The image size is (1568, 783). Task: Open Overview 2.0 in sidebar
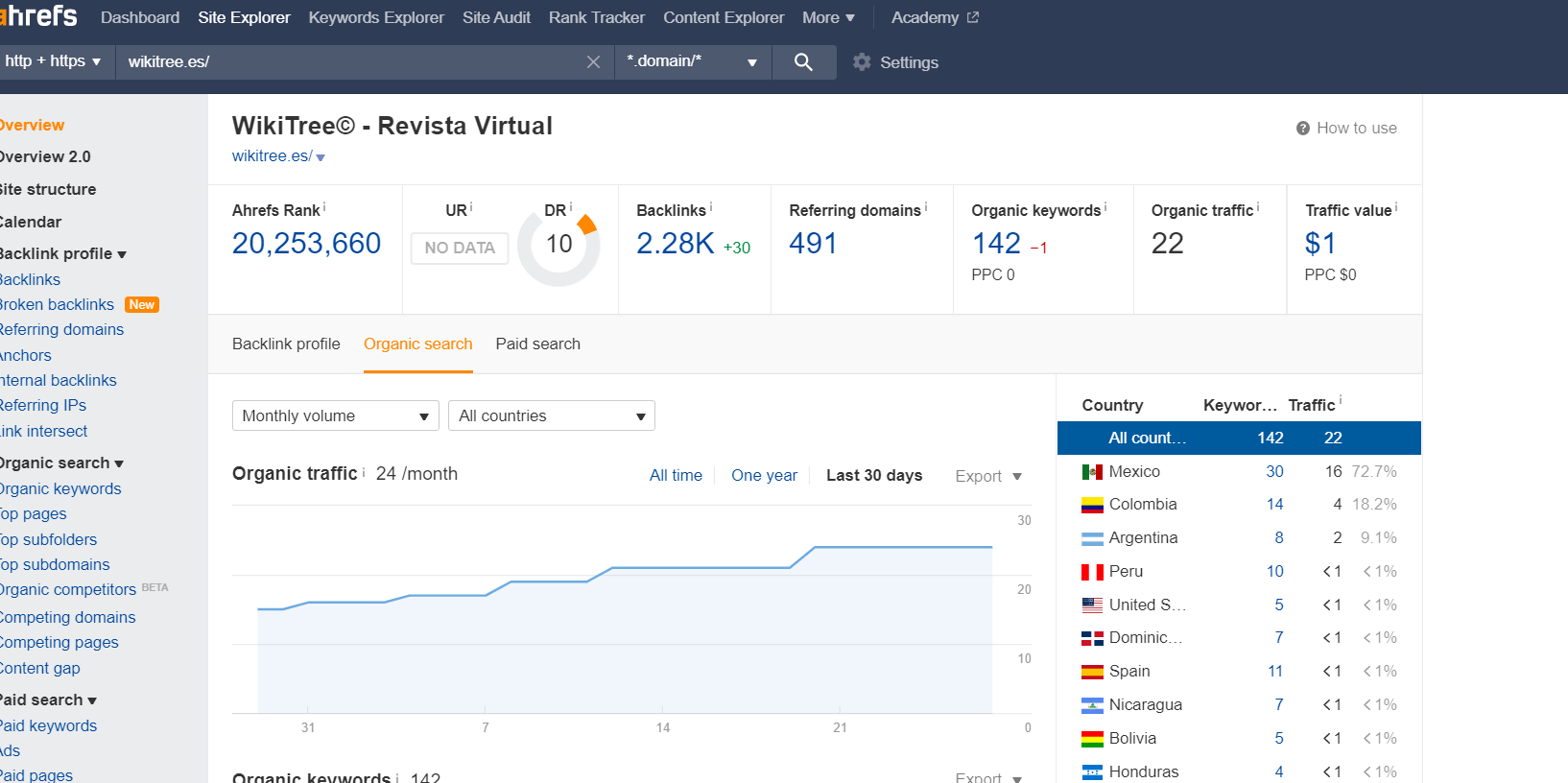tap(45, 156)
